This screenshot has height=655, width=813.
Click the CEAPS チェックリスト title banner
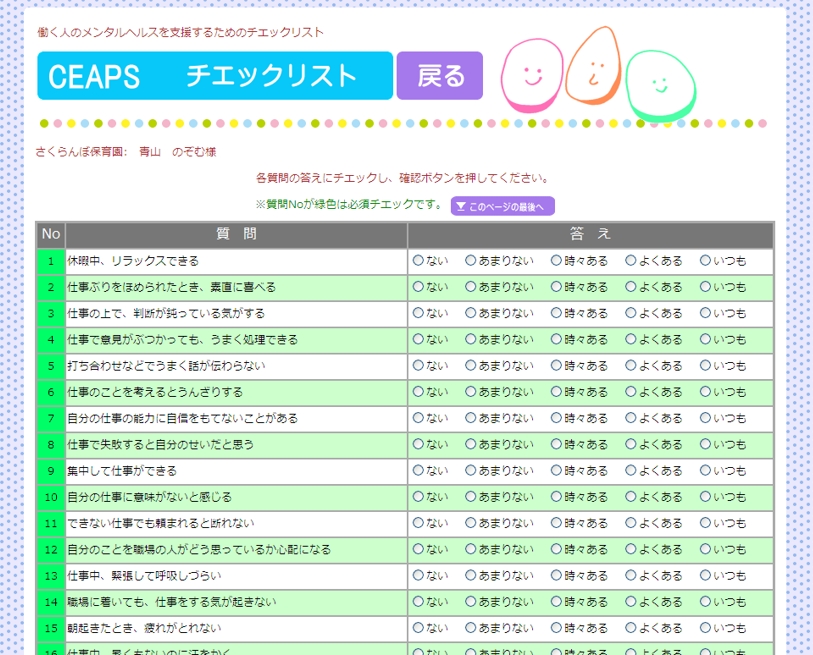point(215,76)
